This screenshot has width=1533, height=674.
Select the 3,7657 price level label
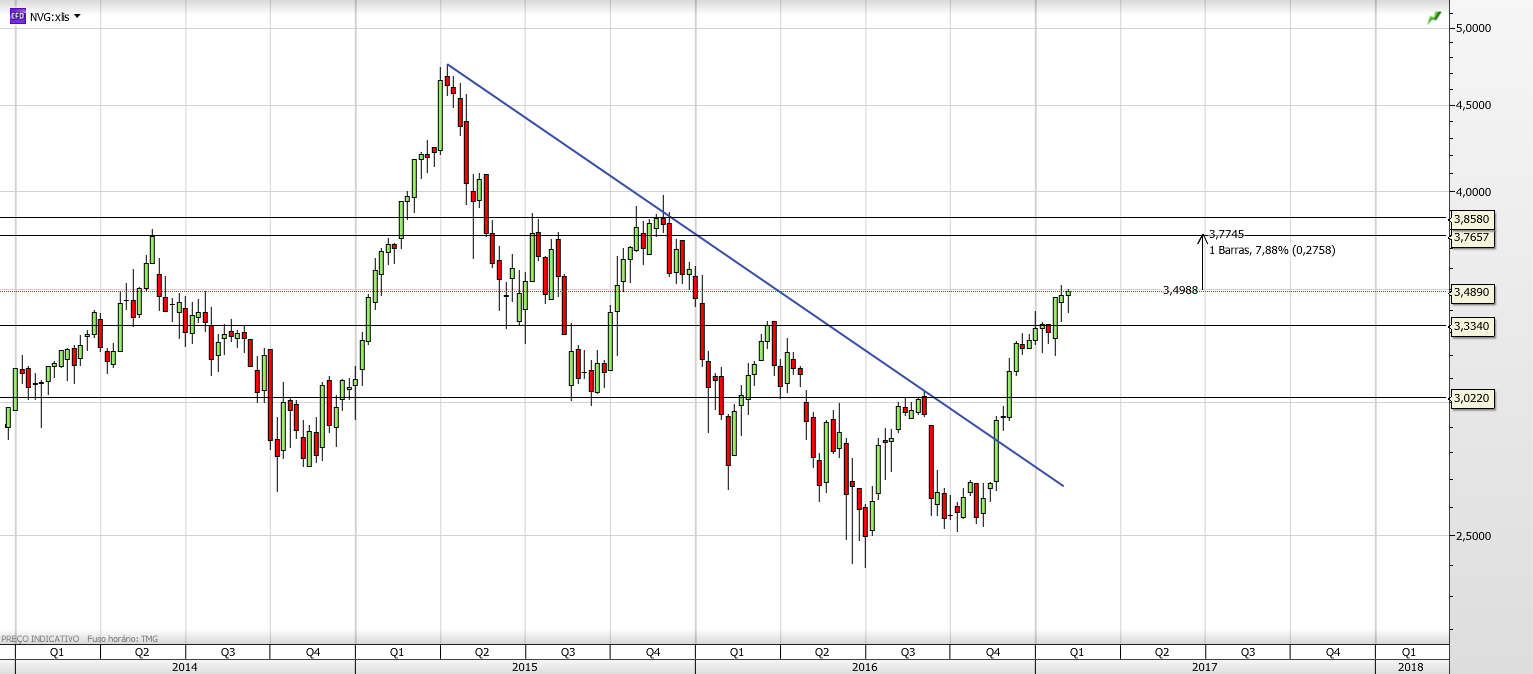(1472, 237)
